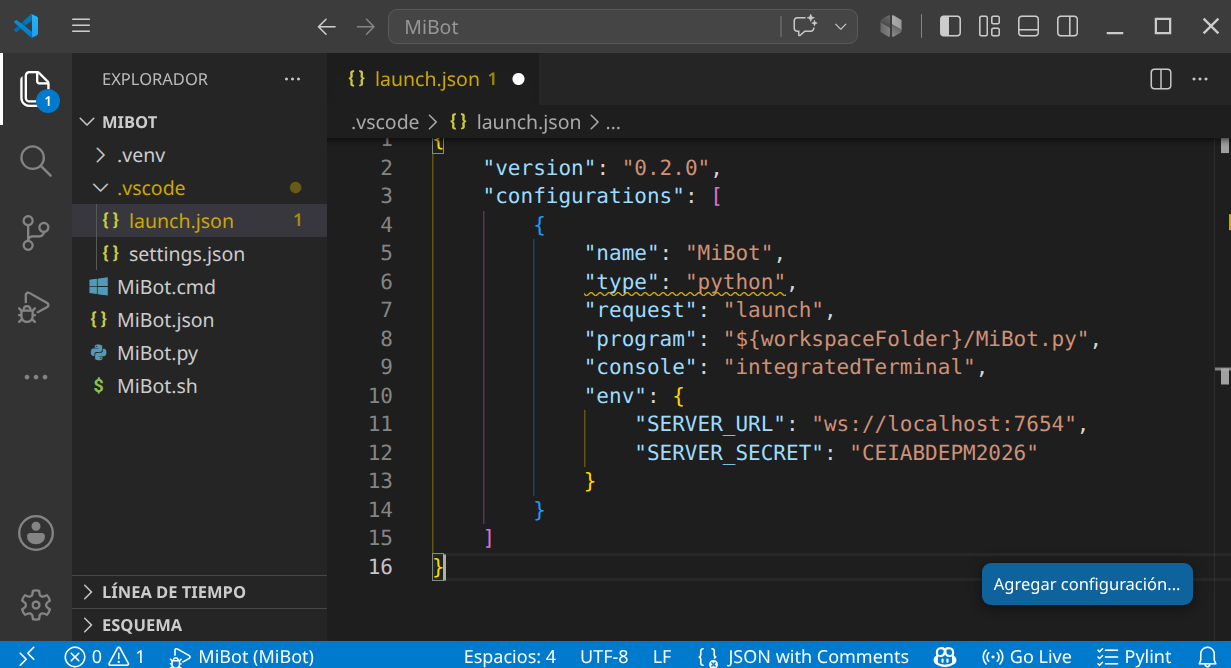This screenshot has width=1231, height=668.
Task: Toggle the secondary side bar layout
Action: (x=1068, y=27)
